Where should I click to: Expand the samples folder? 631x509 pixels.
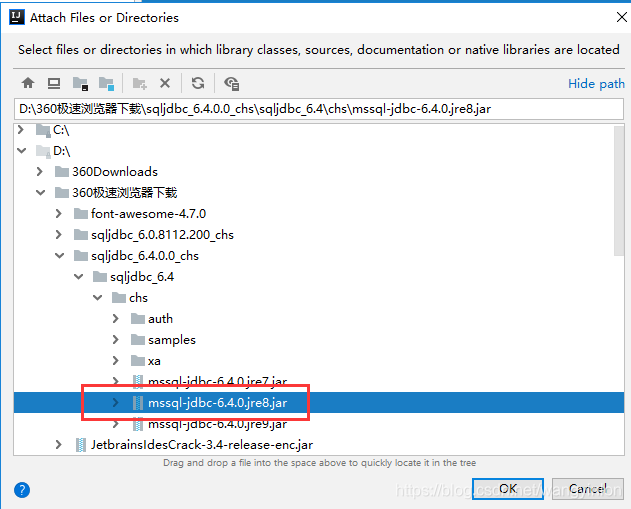coord(116,340)
